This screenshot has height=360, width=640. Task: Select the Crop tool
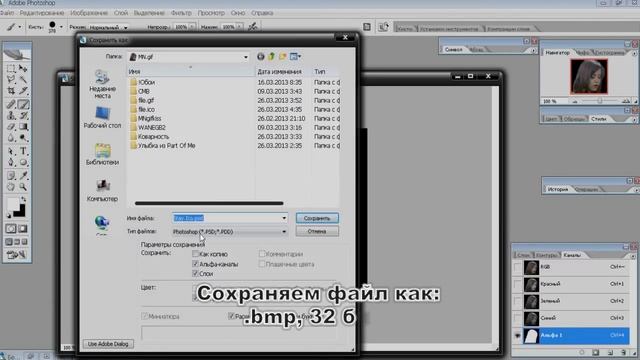(11, 90)
